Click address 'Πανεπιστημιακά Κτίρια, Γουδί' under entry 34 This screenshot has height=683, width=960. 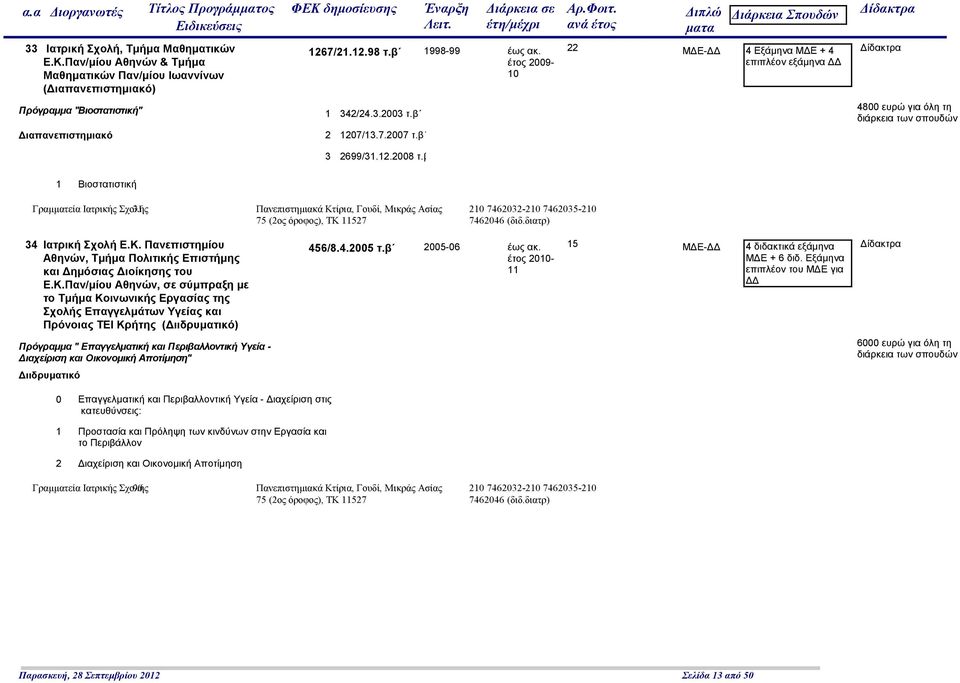[x=348, y=494]
